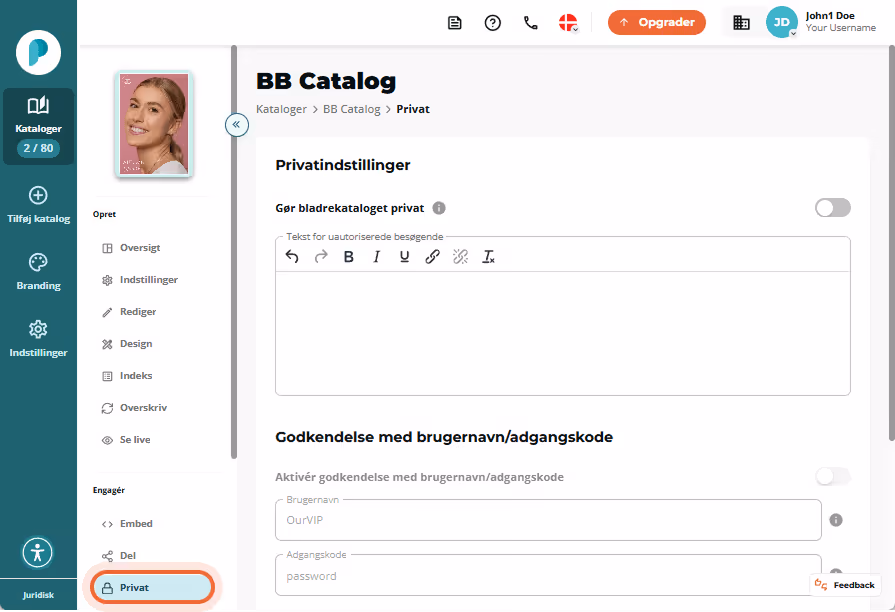Click the Privatindstillinger heading

342,165
